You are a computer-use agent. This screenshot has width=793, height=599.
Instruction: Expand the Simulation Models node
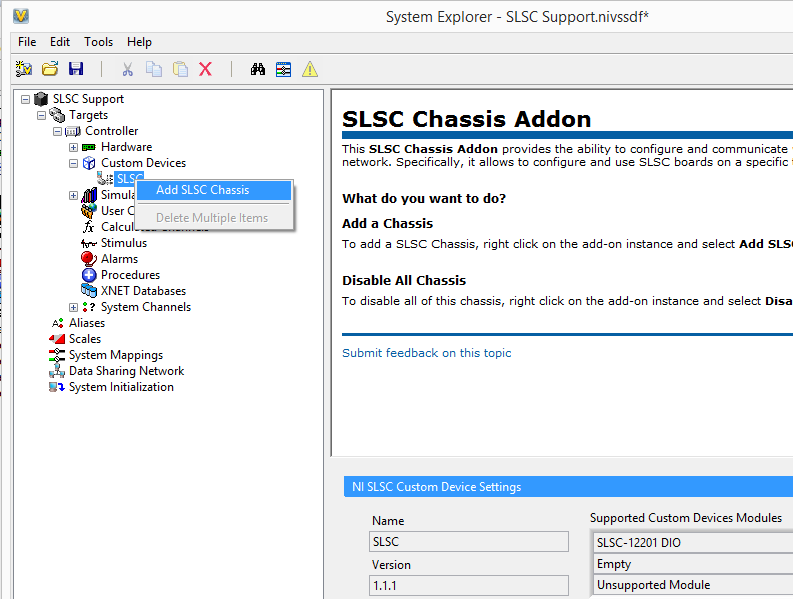73,195
